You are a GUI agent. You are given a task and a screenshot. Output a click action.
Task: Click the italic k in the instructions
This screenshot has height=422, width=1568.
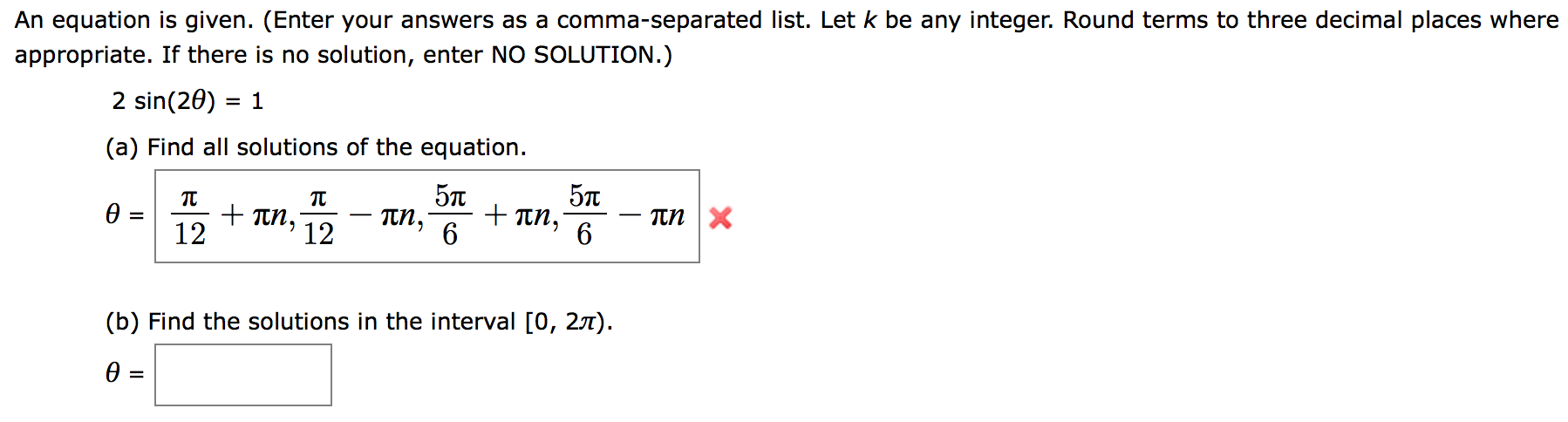coord(869,20)
